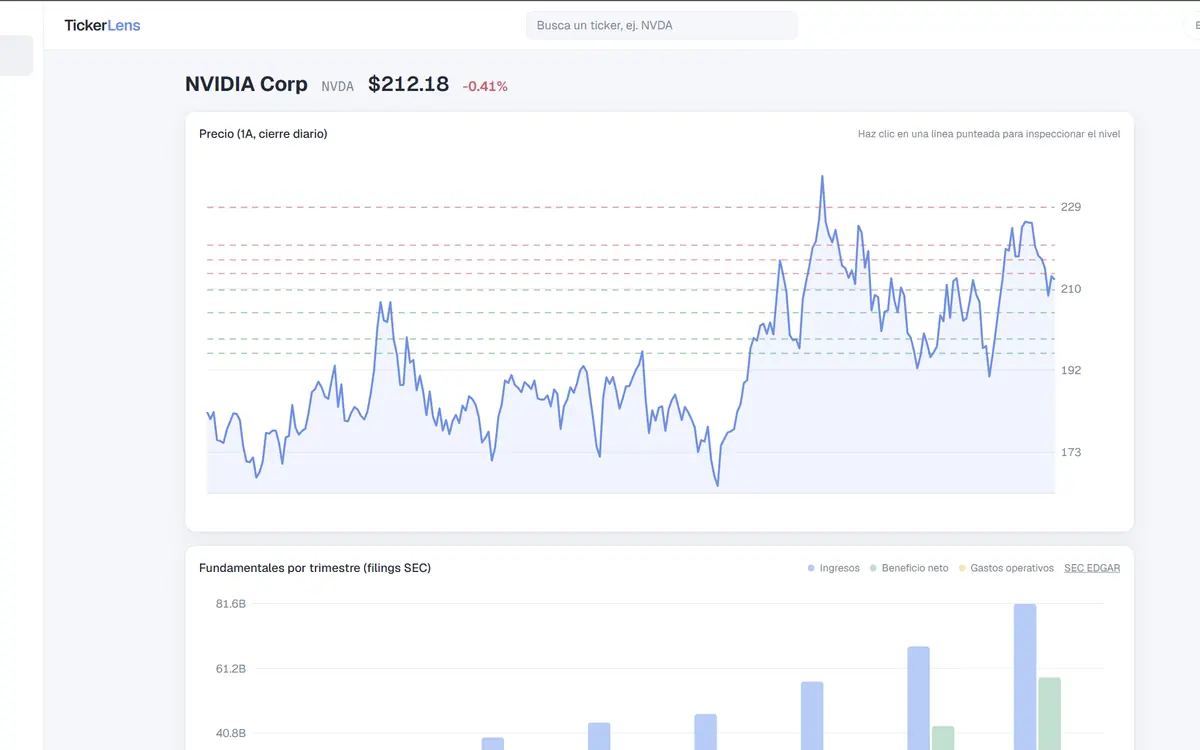Click the $212.18 price
Viewport: 1200px width, 750px height.
point(408,84)
